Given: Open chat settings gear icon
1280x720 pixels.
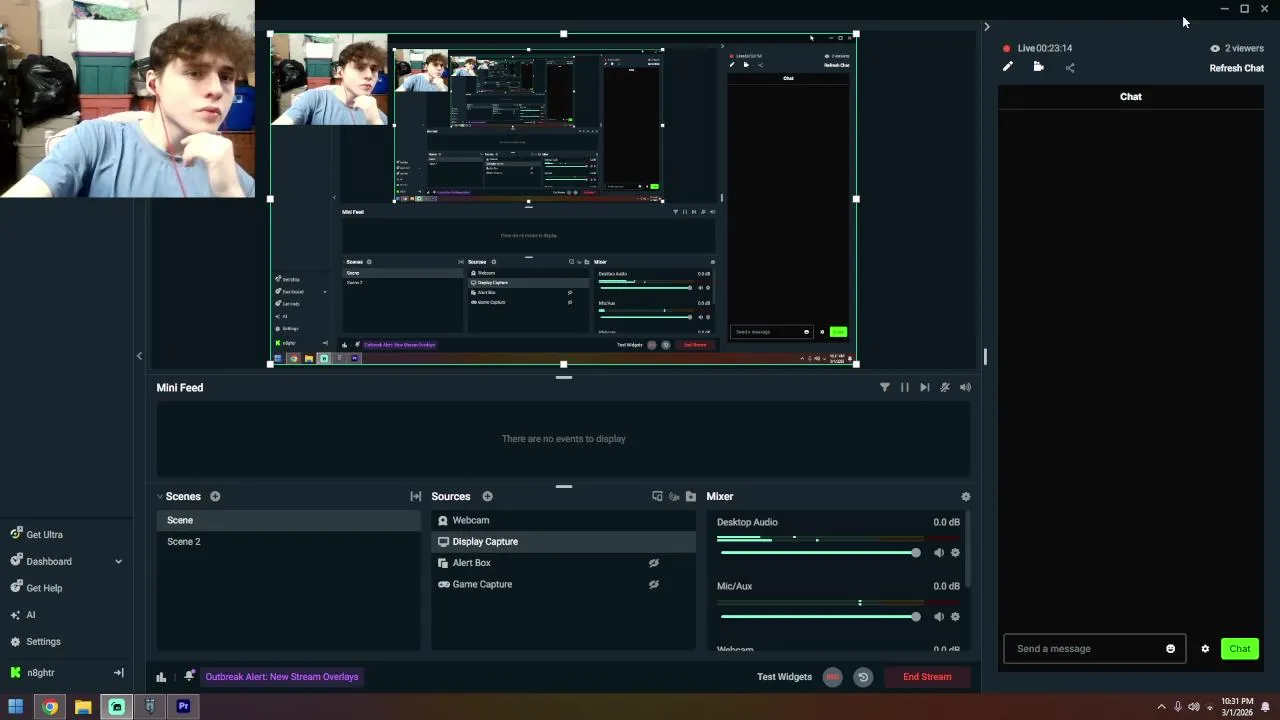Looking at the screenshot, I should coord(1205,649).
